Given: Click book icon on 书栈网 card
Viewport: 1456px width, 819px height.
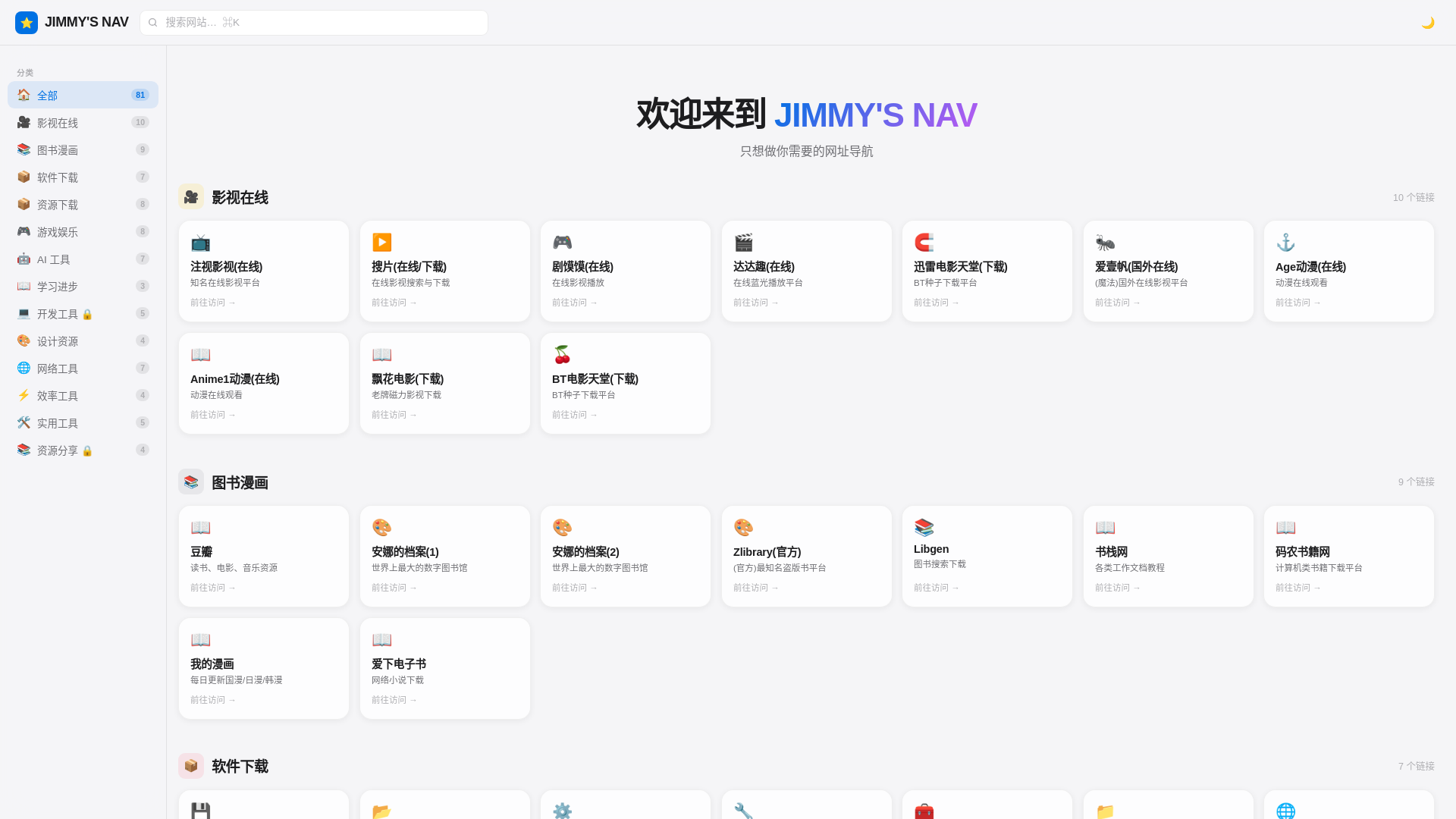Looking at the screenshot, I should (1105, 528).
